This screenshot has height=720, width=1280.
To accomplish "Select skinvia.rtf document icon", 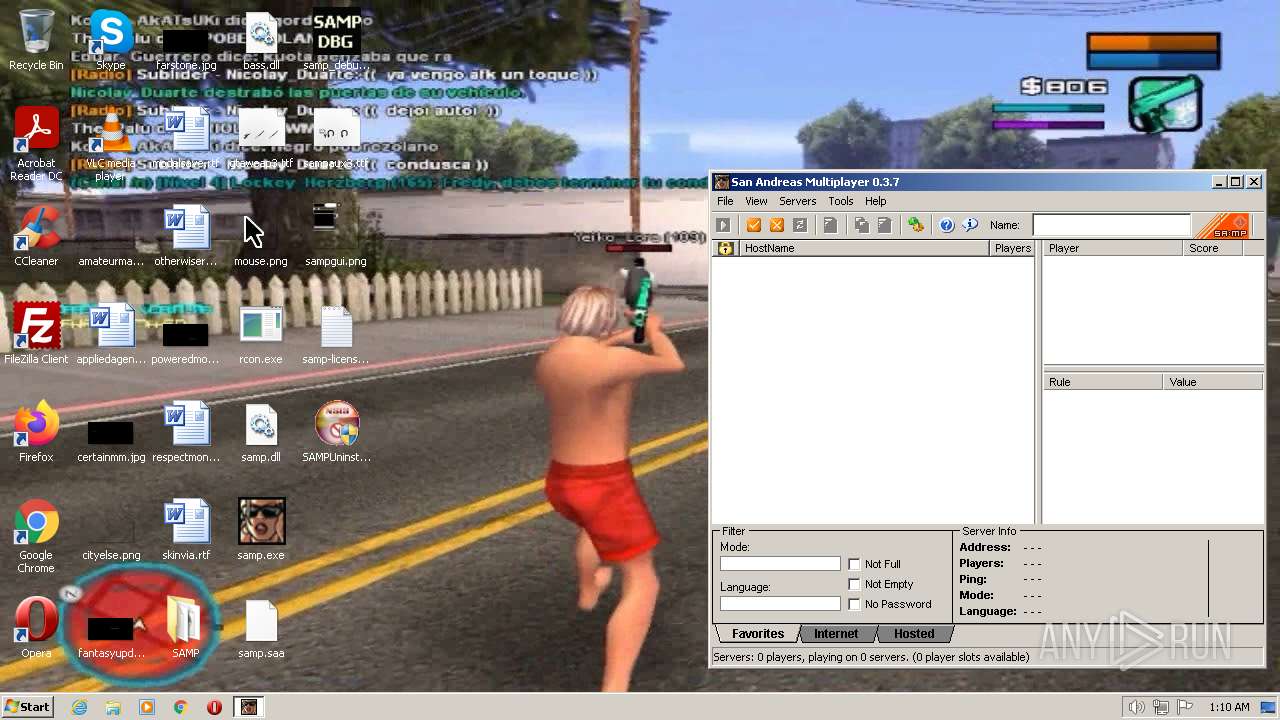I will click(x=186, y=530).
